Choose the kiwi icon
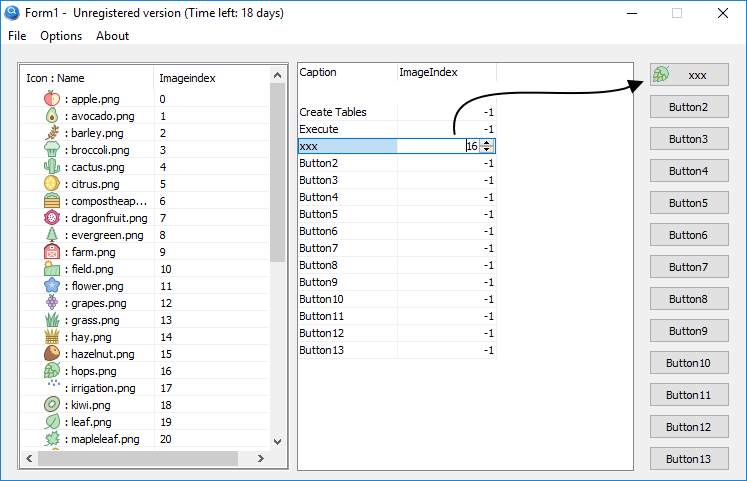The image size is (747, 481). (52, 405)
